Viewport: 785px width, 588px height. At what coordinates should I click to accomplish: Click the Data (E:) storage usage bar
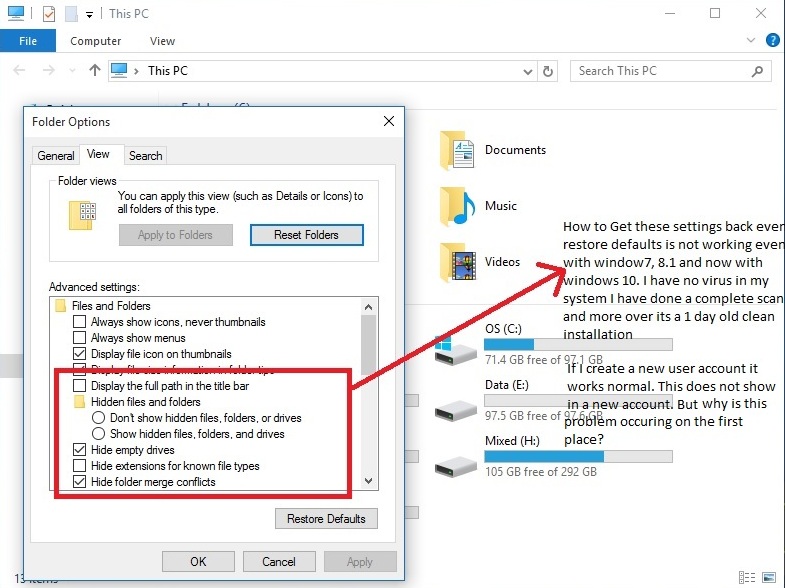pos(578,400)
